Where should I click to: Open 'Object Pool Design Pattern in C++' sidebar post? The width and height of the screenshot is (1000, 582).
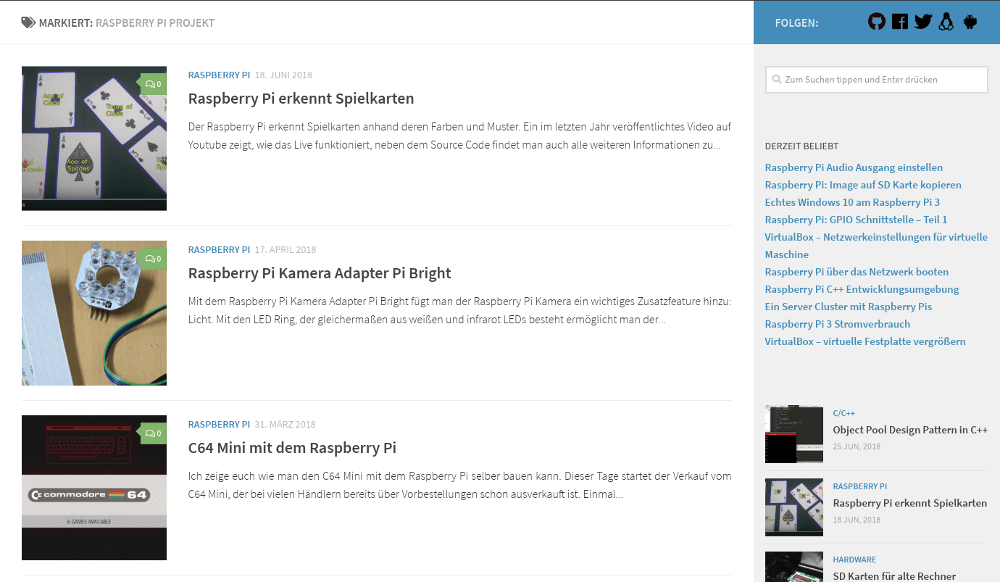[910, 430]
